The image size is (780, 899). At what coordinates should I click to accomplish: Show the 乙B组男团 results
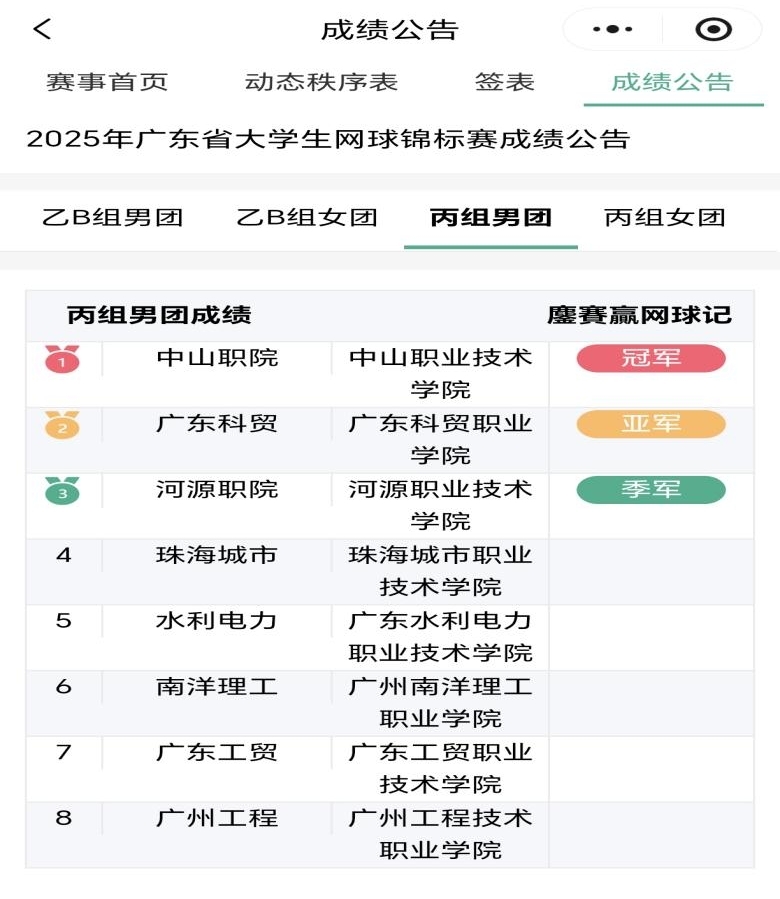(x=113, y=217)
